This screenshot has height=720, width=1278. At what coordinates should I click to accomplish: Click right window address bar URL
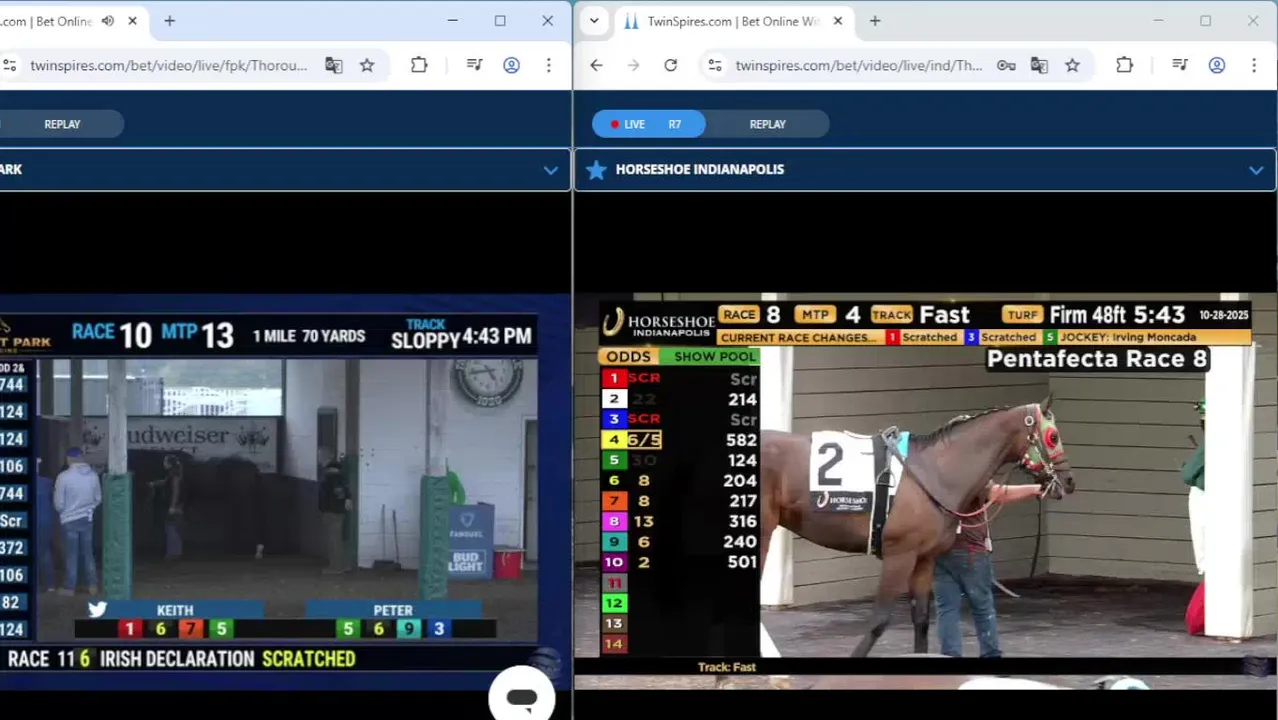pyautogui.click(x=858, y=65)
